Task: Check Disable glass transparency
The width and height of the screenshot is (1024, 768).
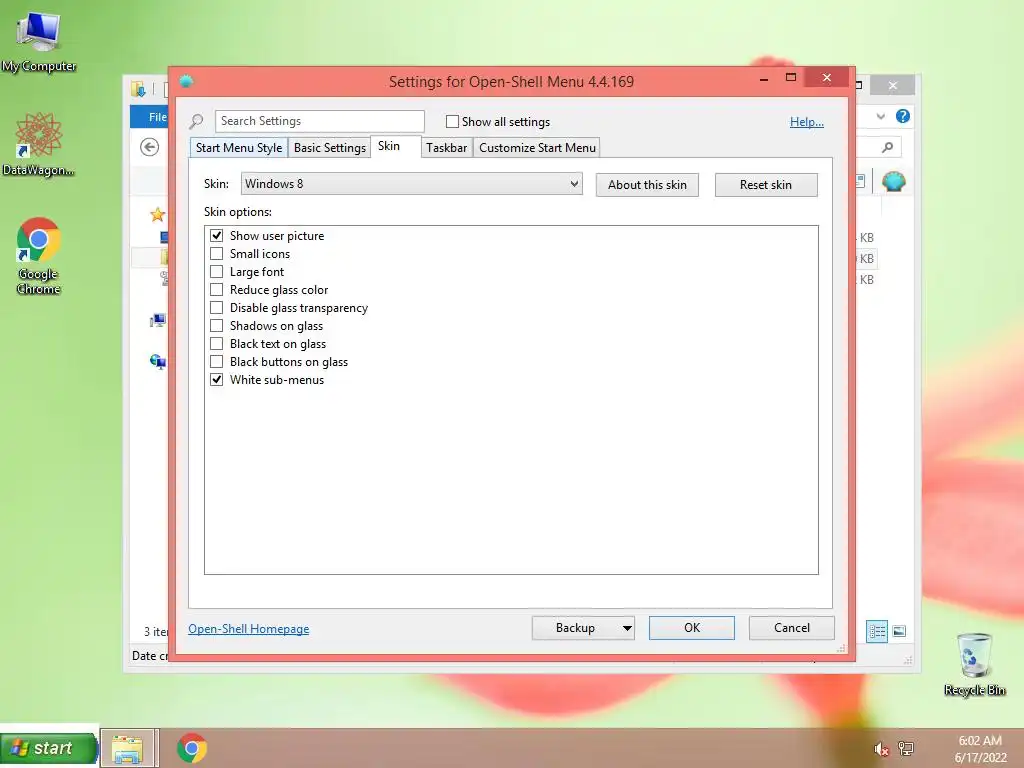Action: point(216,308)
